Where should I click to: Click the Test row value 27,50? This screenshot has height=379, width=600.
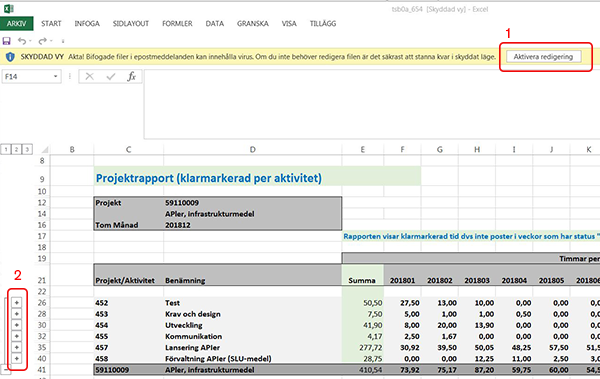(x=403, y=302)
